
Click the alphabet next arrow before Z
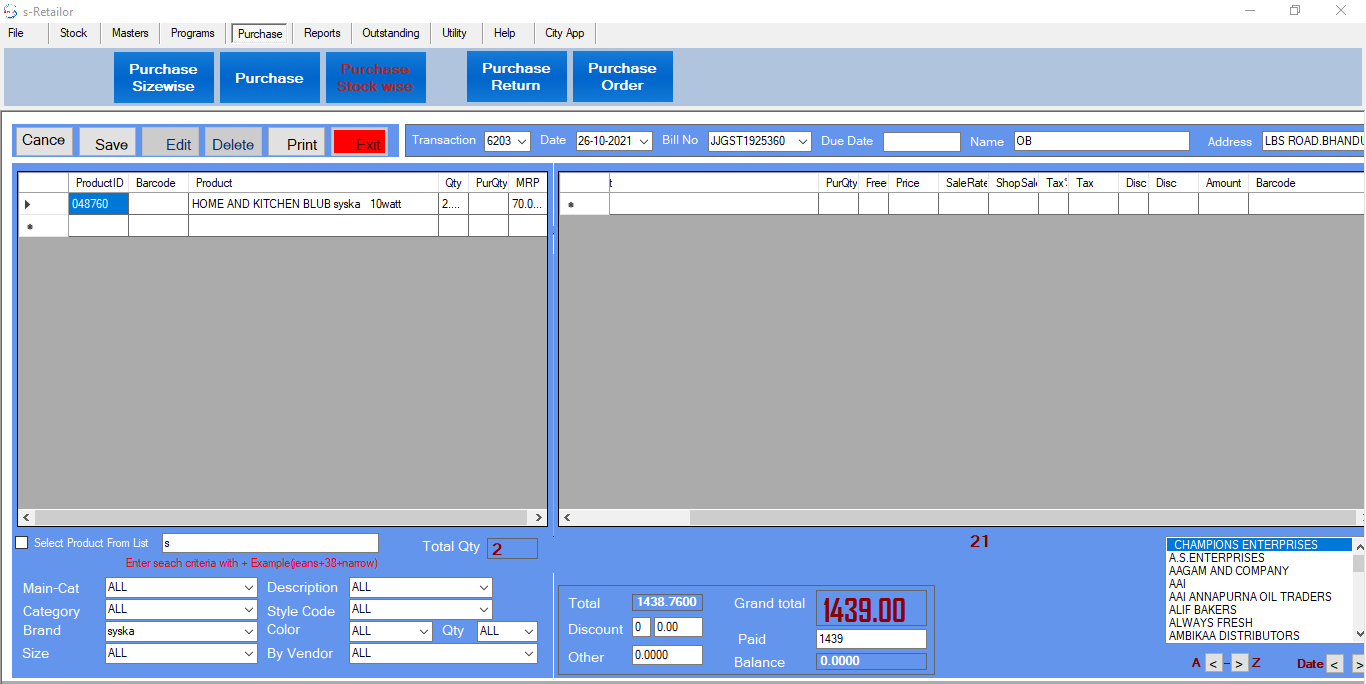[x=1239, y=663]
